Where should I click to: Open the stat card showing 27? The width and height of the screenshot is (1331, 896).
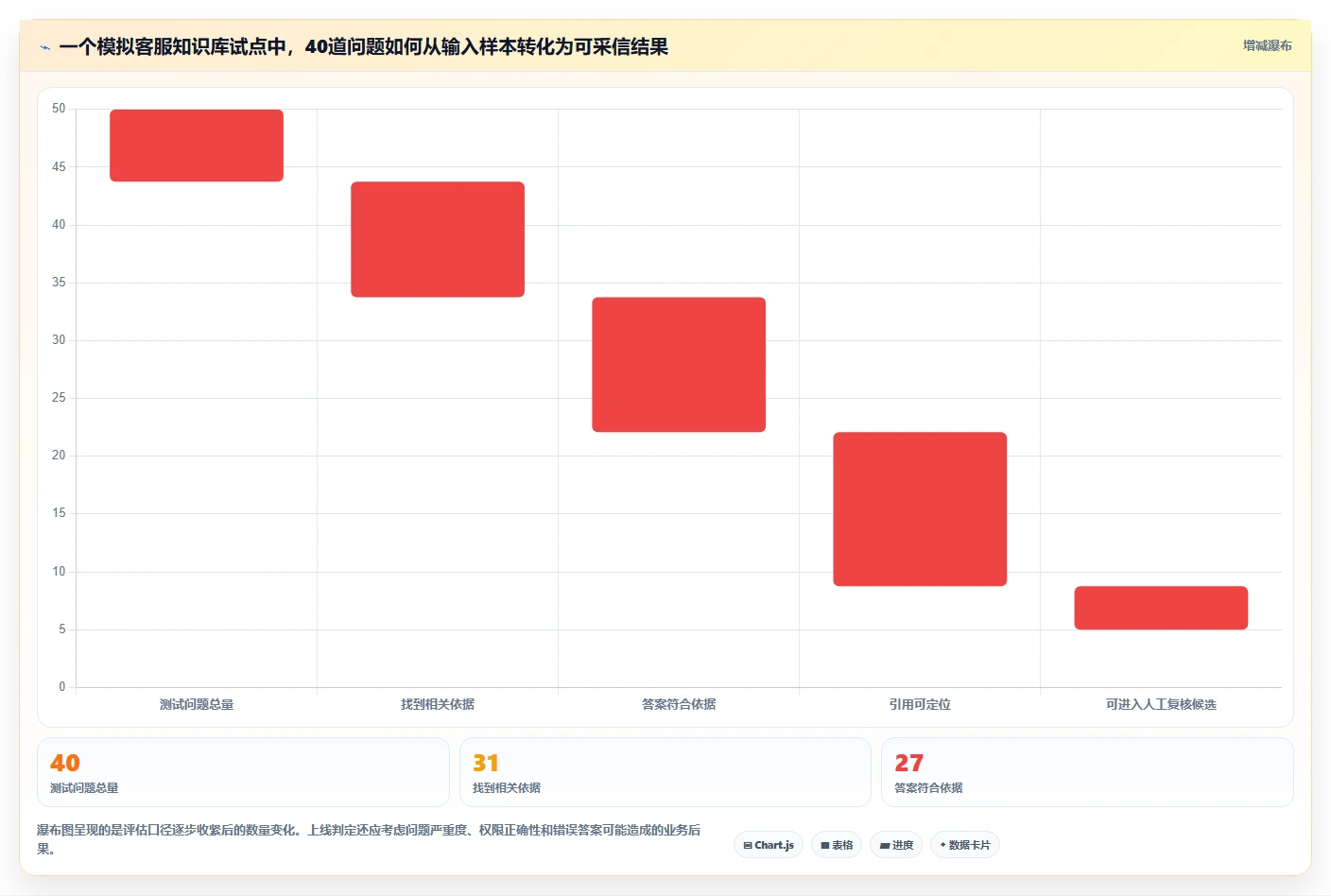(1087, 772)
